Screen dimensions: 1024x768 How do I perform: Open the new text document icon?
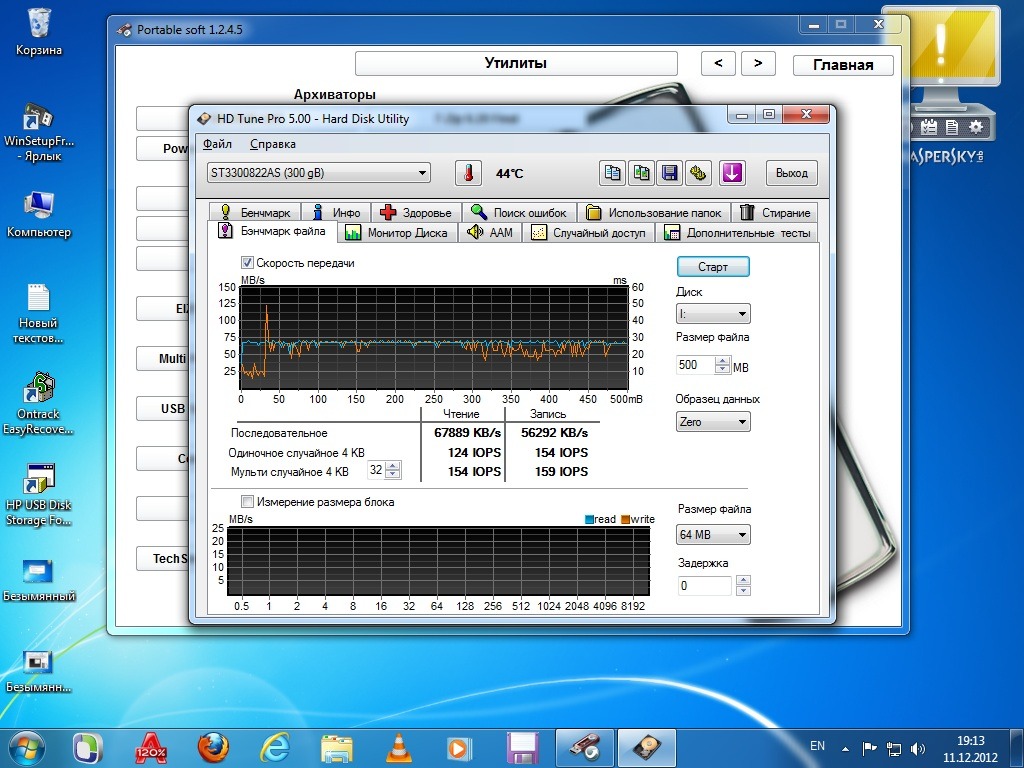tap(39, 313)
